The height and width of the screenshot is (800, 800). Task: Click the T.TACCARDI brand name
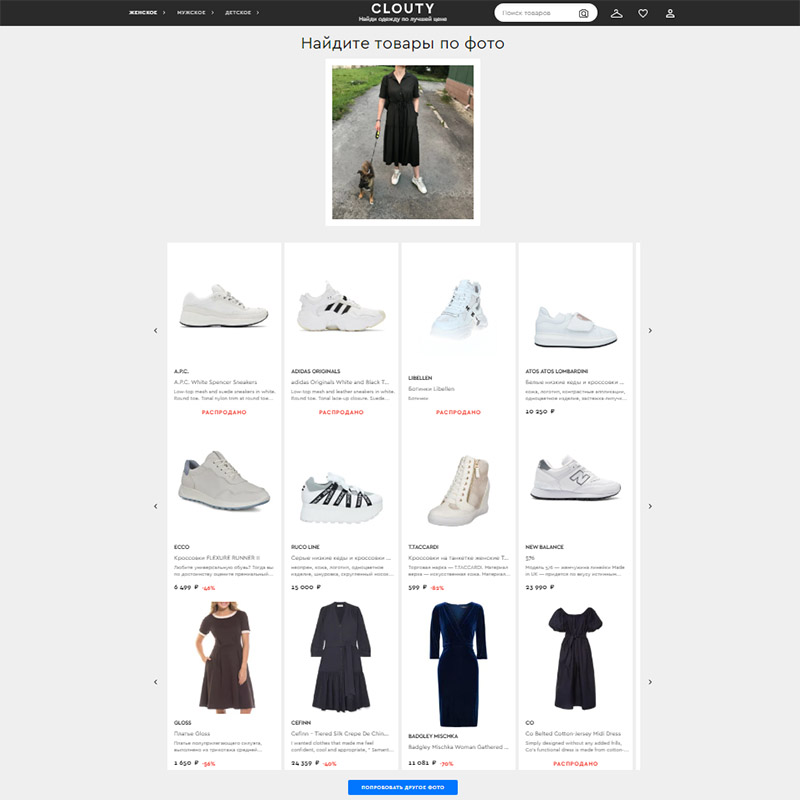coord(423,547)
